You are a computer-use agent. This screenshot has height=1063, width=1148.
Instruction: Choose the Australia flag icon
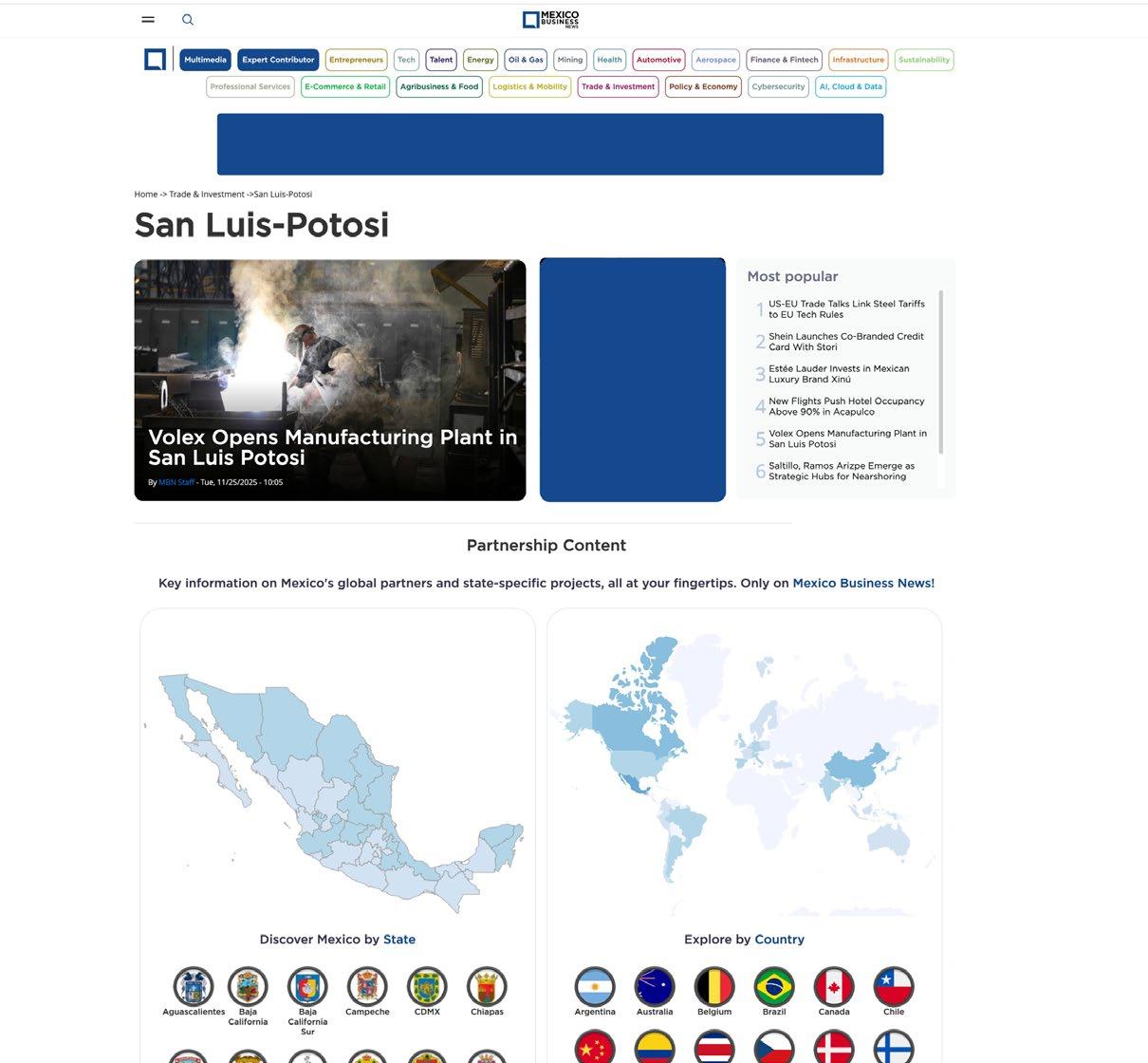coord(655,987)
